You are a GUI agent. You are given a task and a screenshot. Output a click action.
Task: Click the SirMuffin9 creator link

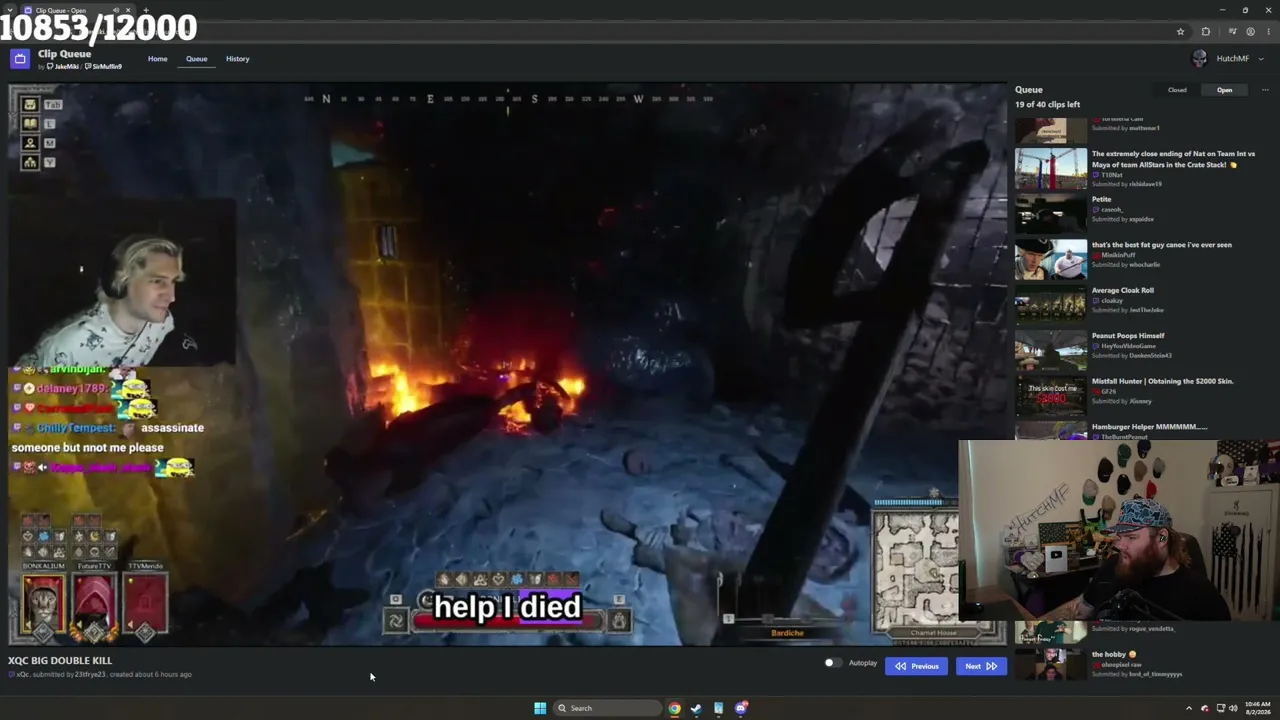point(104,67)
